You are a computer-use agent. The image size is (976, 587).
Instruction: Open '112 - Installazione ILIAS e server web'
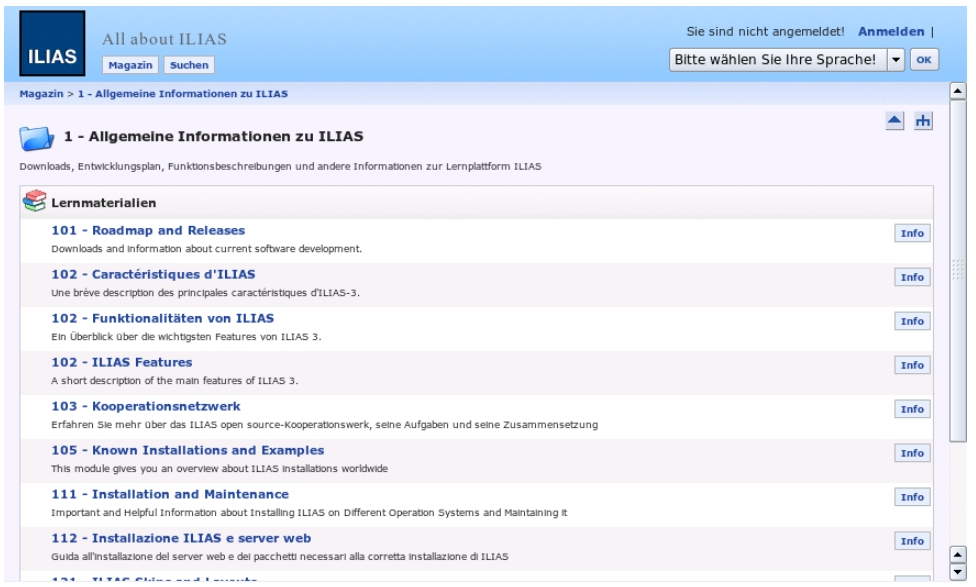coord(181,538)
